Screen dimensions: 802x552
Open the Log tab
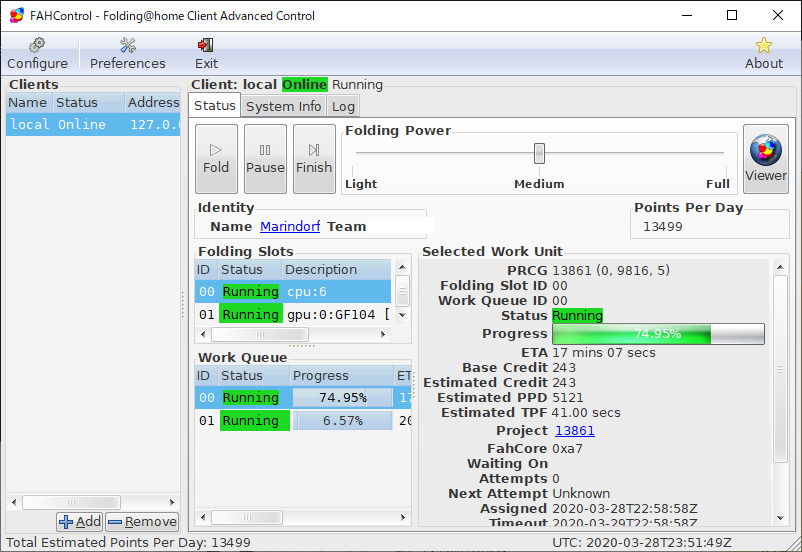coord(343,106)
